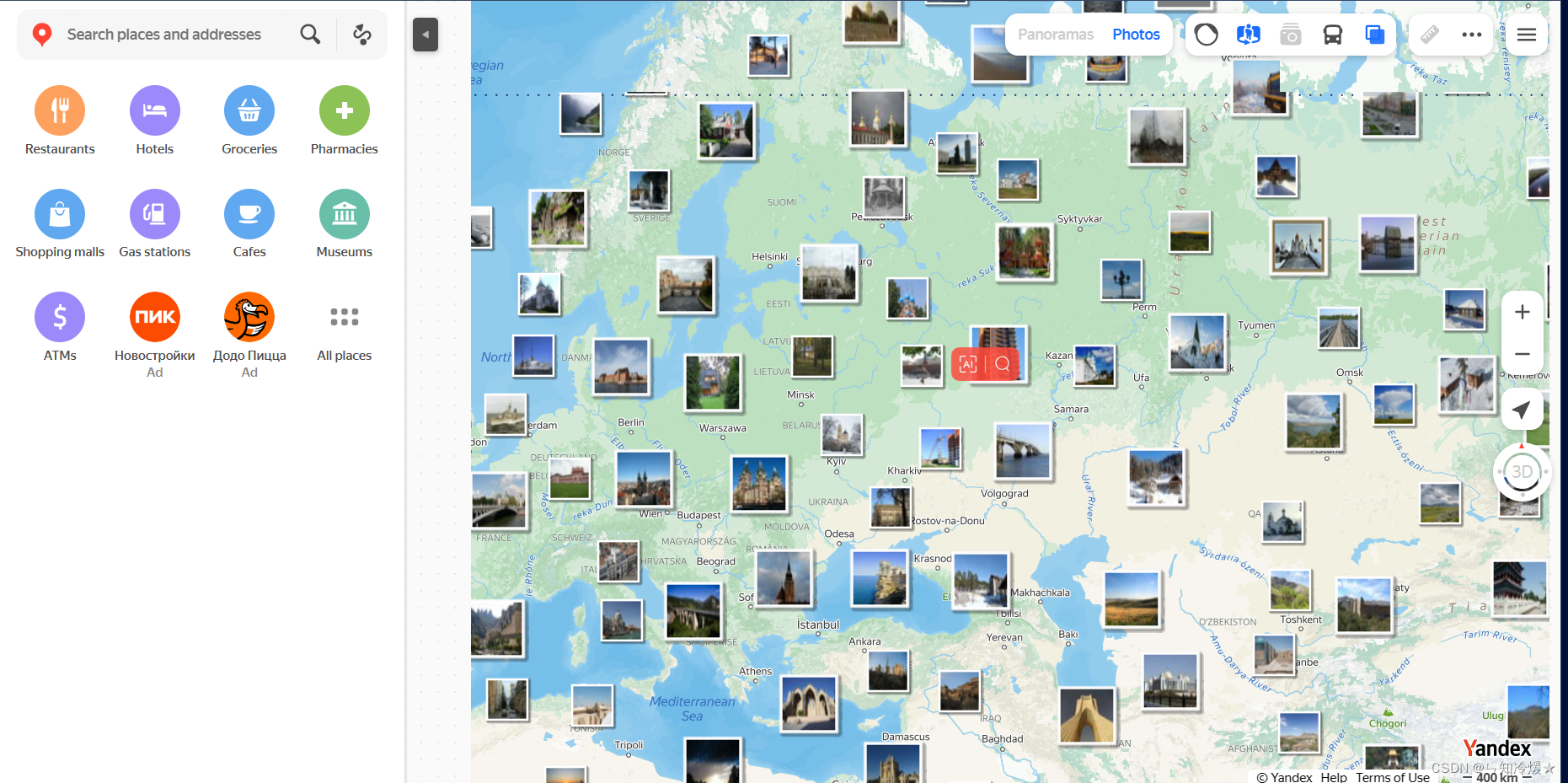Viewport: 1568px width, 783px height.
Task: Open the ПИК Новостройки ad icon
Action: click(x=155, y=317)
